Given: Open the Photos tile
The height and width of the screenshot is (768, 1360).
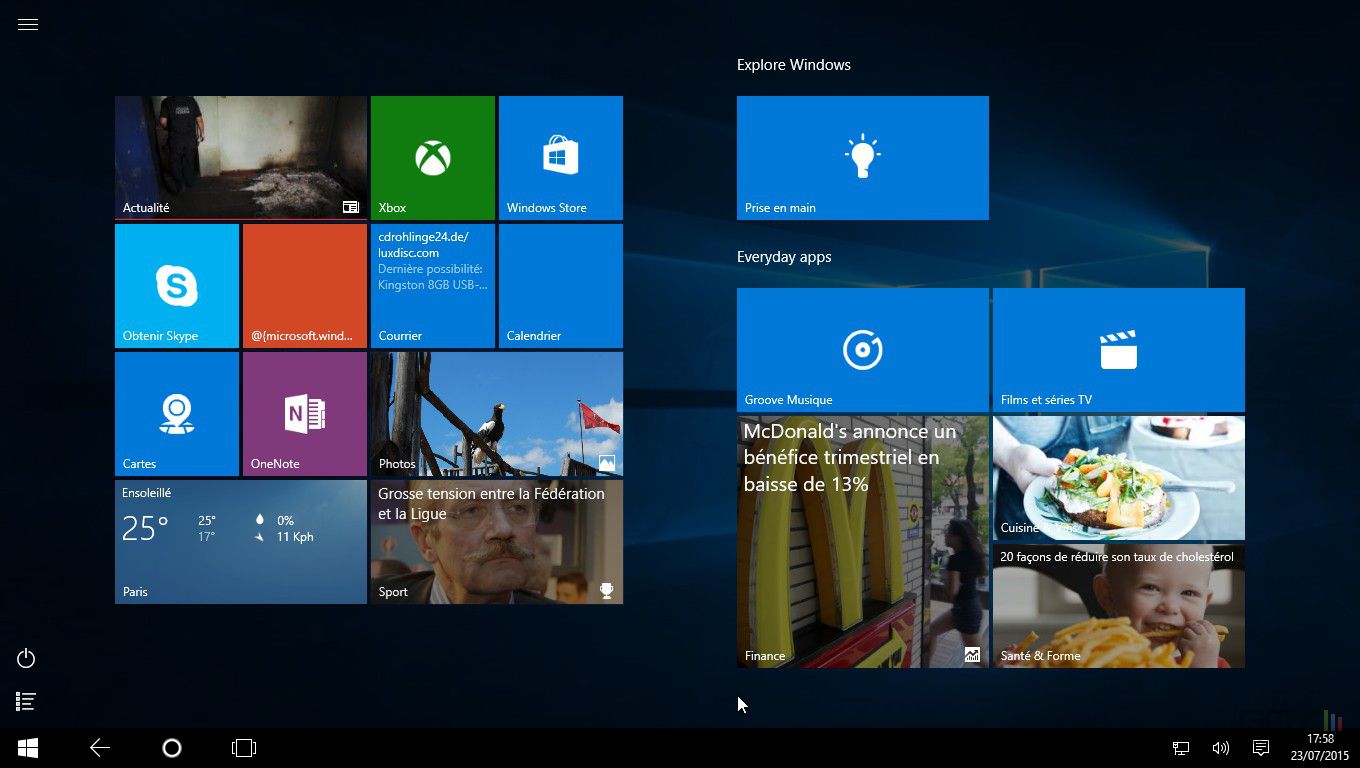Looking at the screenshot, I should tap(497, 414).
